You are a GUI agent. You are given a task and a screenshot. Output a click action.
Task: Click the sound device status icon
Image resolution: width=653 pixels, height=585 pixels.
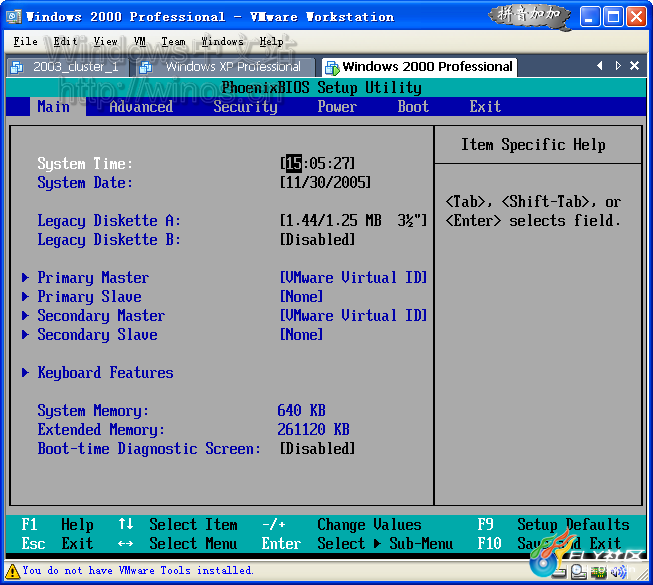(618, 573)
